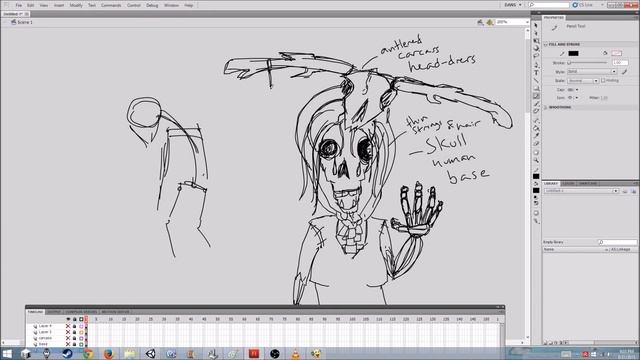This screenshot has height=360, width=640.
Task: Enable the stroke Hinting checkbox
Action: pyautogui.click(x=603, y=80)
